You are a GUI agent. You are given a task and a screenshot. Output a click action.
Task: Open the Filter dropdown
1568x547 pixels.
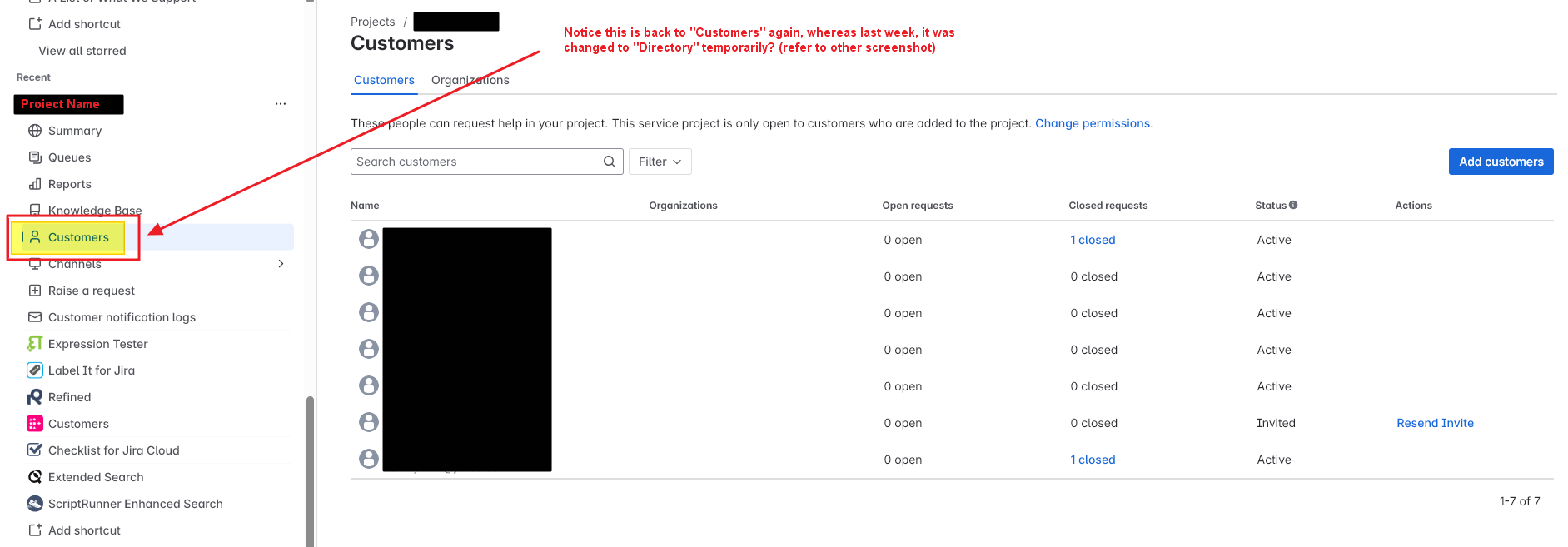pyautogui.click(x=660, y=162)
